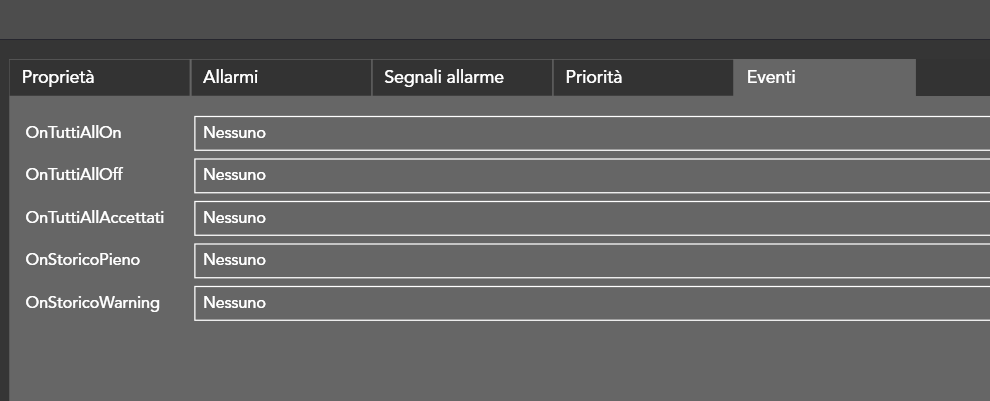Click the dark header bar above the tabs
This screenshot has height=401, width=990.
[x=495, y=19]
